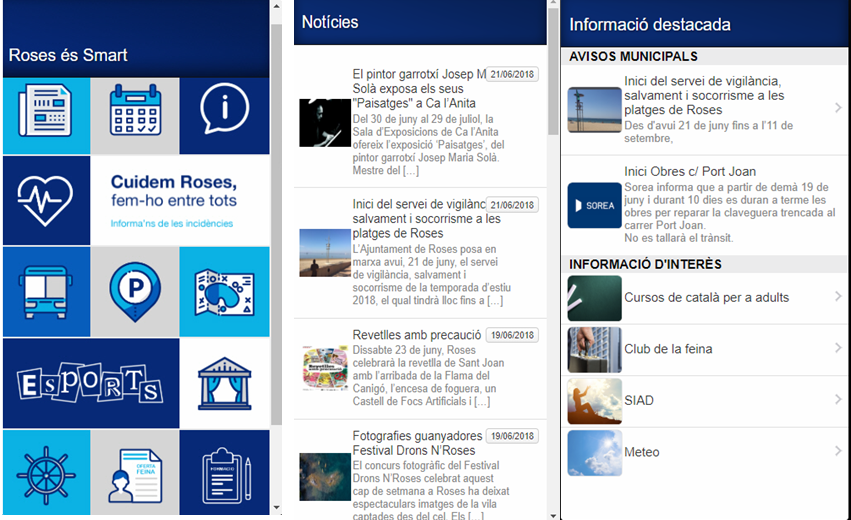Open the calendar agenda icon tile
This screenshot has width=851, height=520.
click(135, 115)
